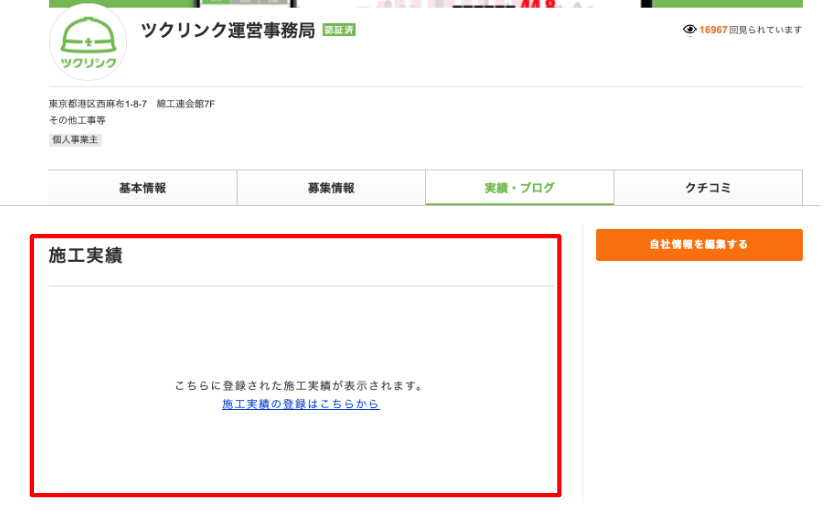The width and height of the screenshot is (829, 521).
Task: Click the その他工事等 category text
Action: tap(77, 121)
